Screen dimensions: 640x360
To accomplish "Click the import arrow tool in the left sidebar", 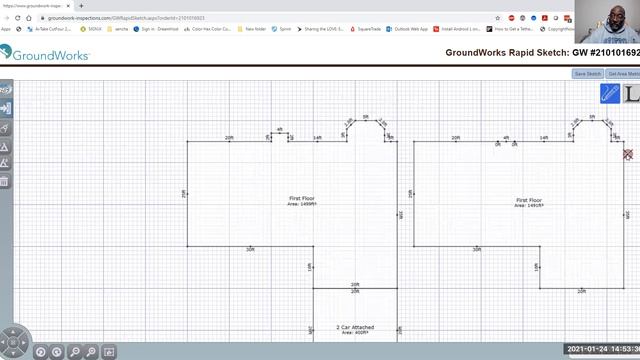I will (6, 109).
